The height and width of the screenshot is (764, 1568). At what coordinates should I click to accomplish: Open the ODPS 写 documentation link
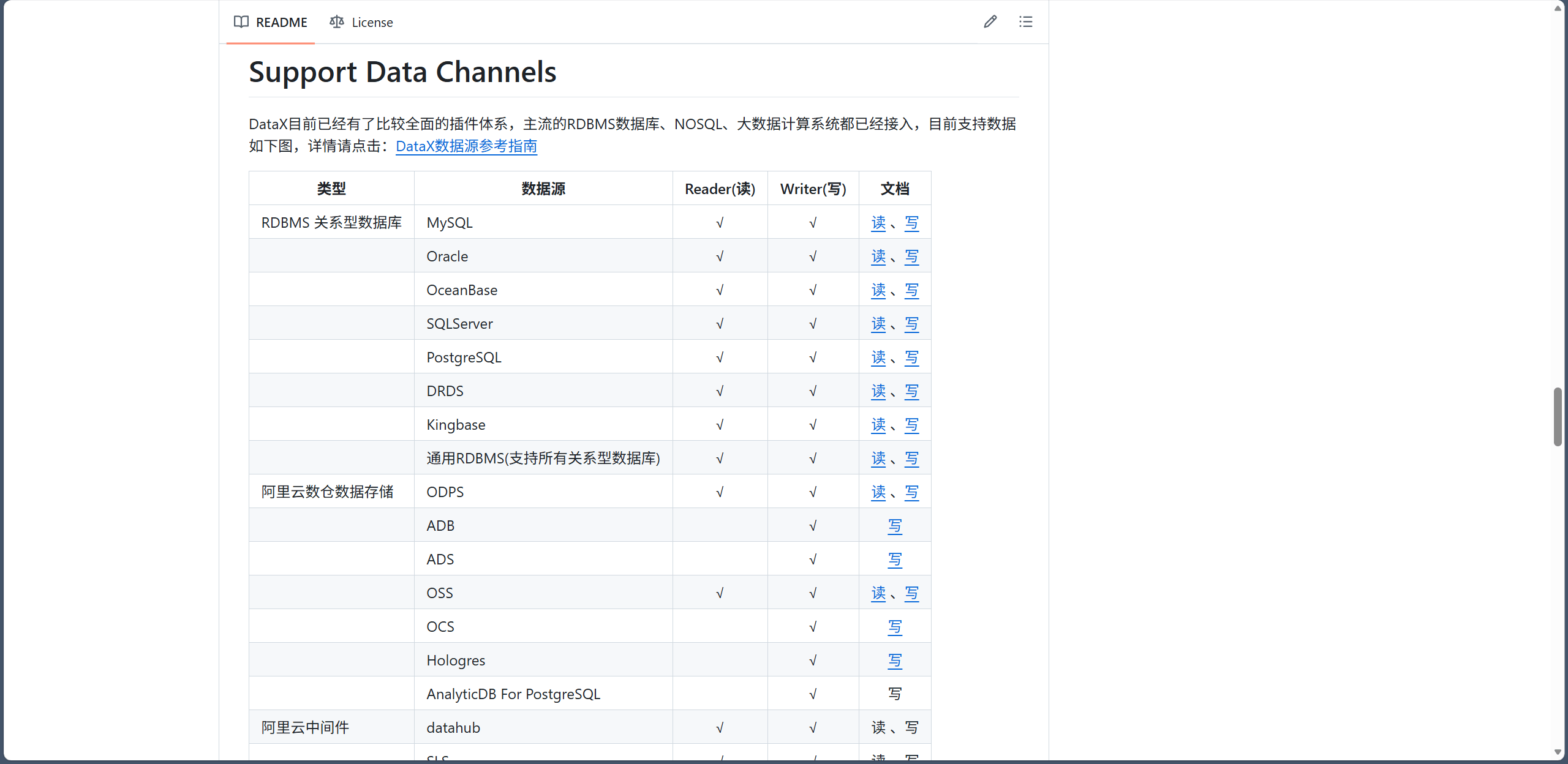pos(912,492)
